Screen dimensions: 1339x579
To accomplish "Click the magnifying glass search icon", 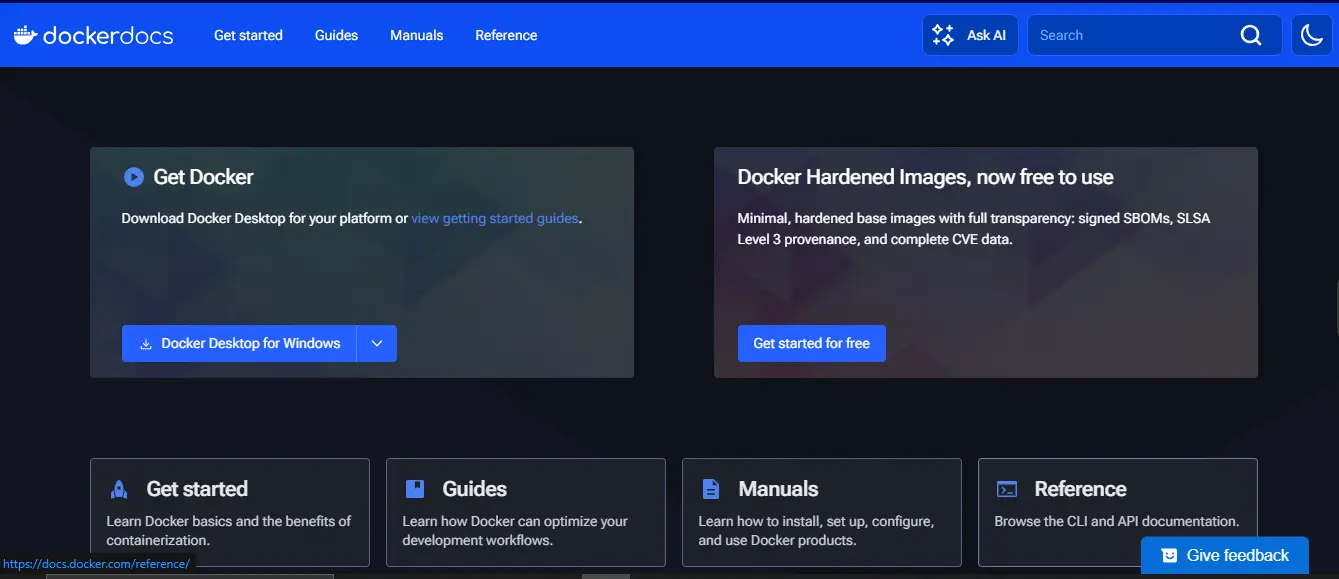I will click(x=1251, y=35).
